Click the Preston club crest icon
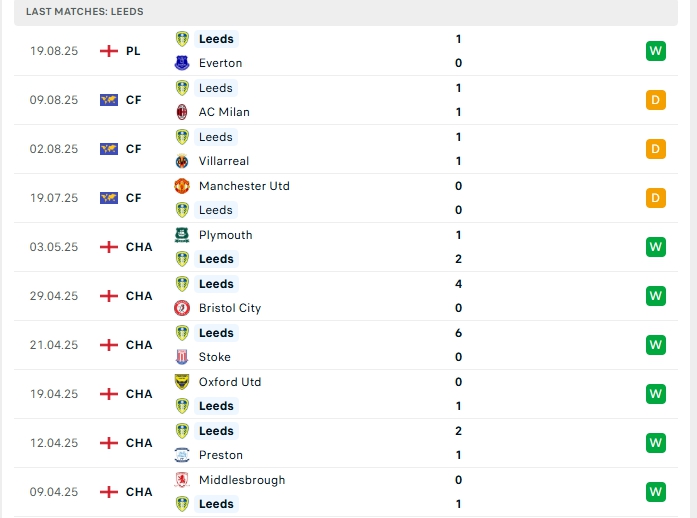Viewport: 697px width, 518px height. [x=182, y=455]
